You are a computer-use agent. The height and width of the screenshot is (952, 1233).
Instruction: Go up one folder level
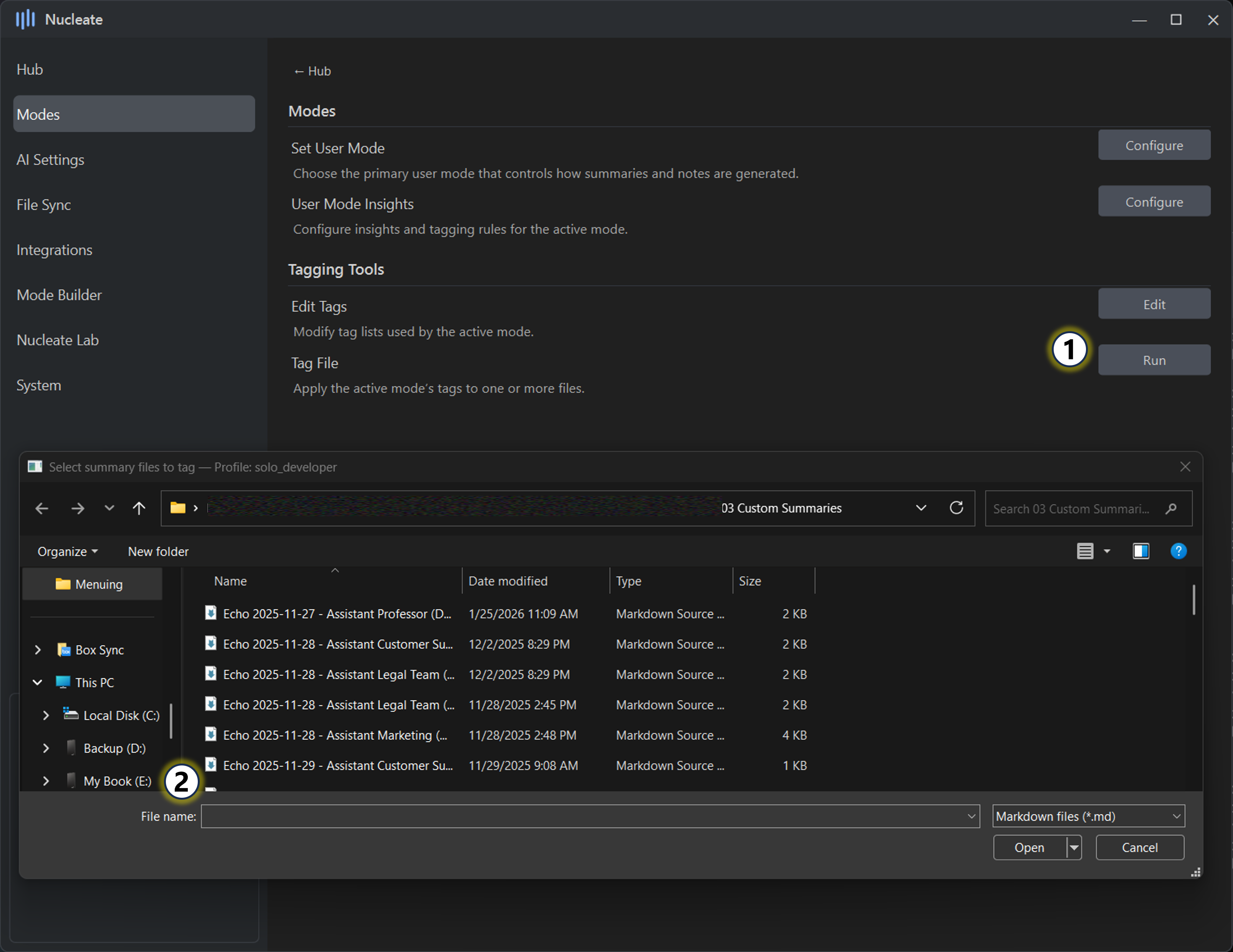point(139,509)
